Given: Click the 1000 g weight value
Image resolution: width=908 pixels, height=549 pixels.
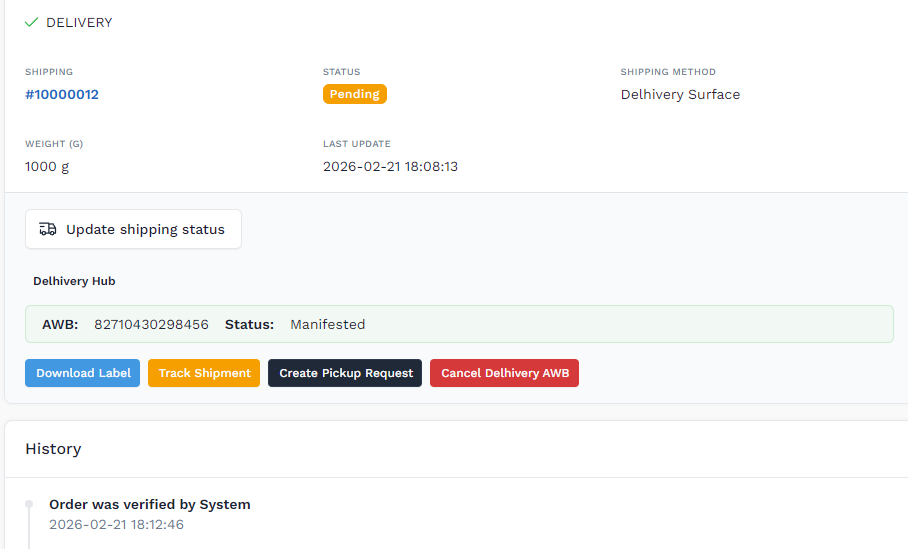Looking at the screenshot, I should pyautogui.click(x=47, y=167).
